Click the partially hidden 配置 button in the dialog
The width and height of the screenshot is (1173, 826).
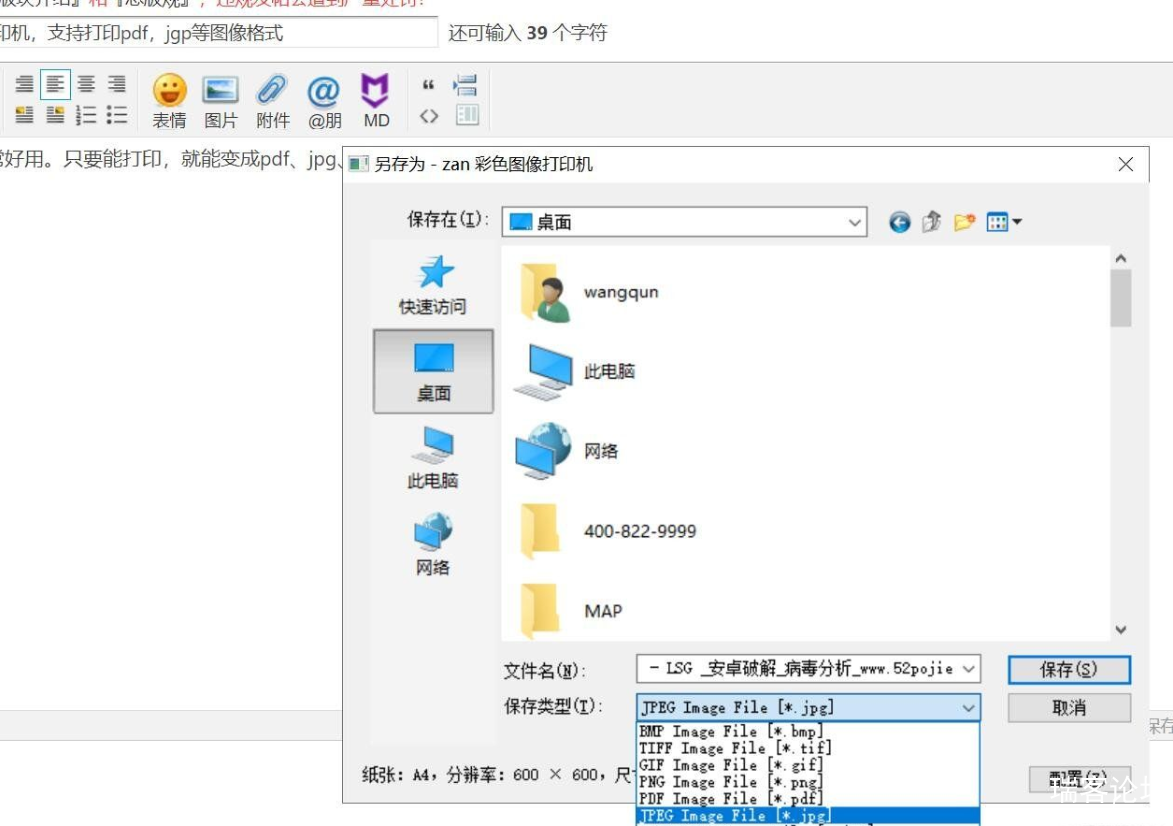pyautogui.click(x=1079, y=780)
